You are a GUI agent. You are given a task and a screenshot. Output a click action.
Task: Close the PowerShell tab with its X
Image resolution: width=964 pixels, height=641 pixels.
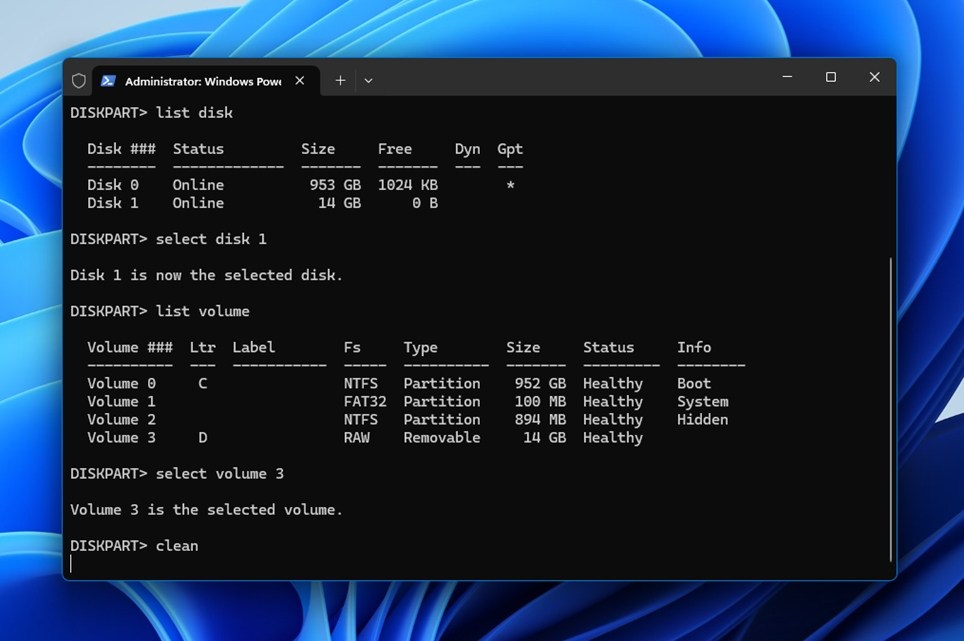tap(299, 81)
